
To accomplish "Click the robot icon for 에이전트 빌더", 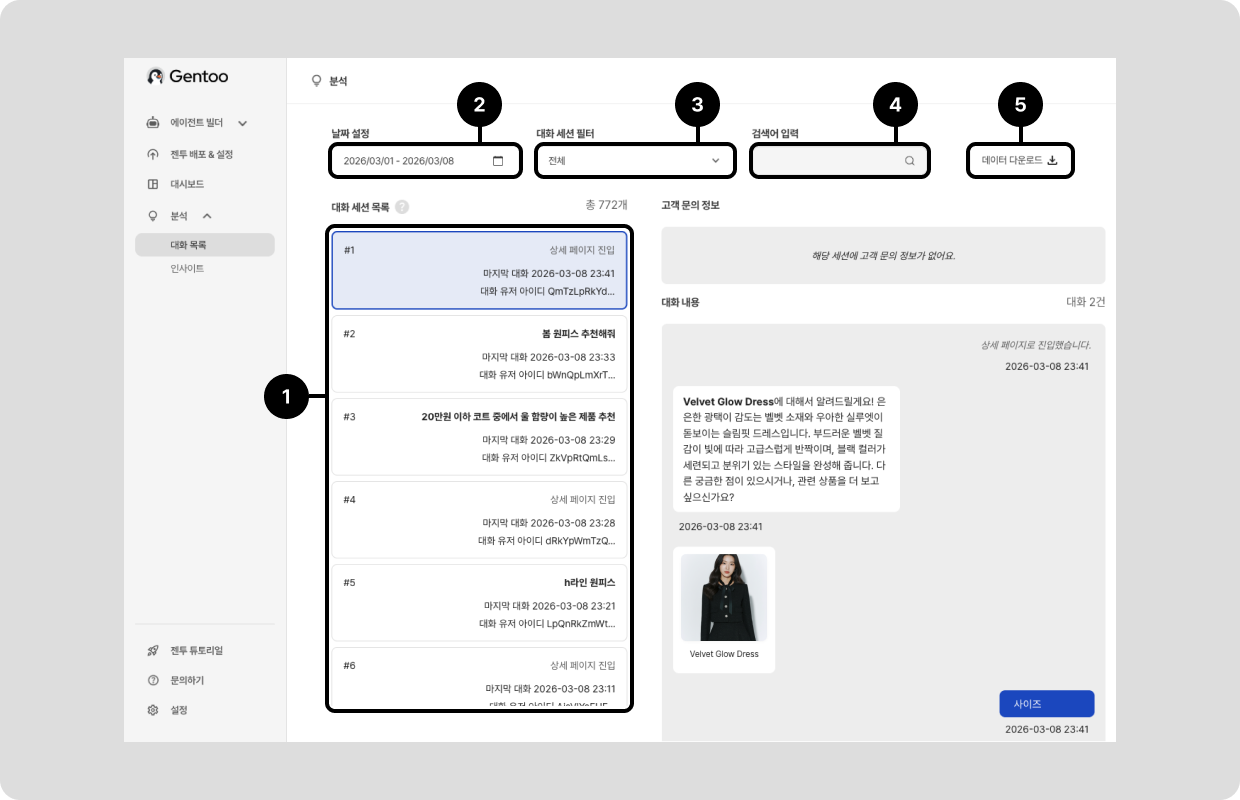I will pyautogui.click(x=153, y=123).
